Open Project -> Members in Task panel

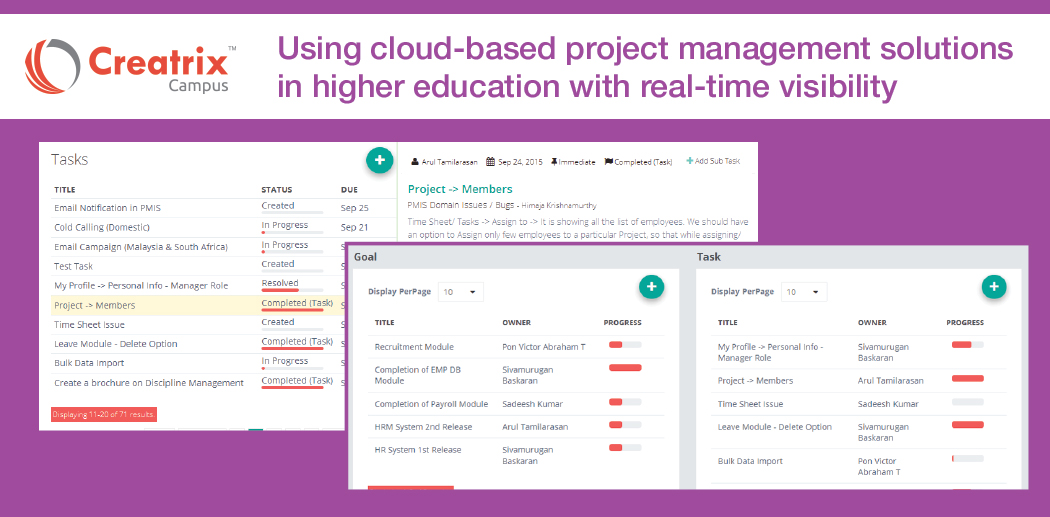point(755,380)
